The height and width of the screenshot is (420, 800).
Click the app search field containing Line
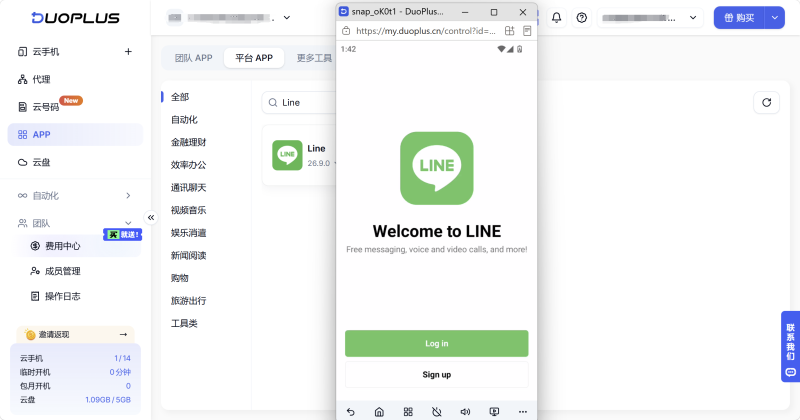click(x=299, y=103)
